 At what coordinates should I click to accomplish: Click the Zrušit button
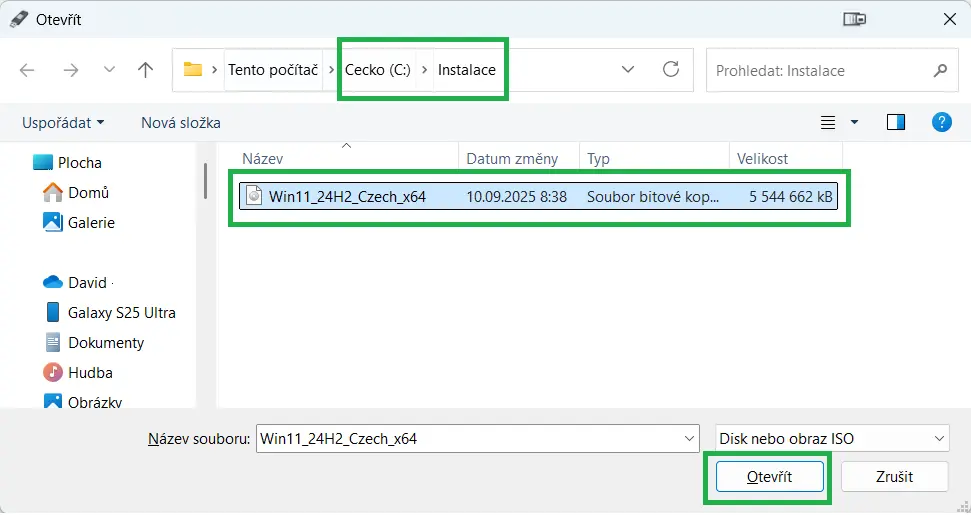(894, 477)
